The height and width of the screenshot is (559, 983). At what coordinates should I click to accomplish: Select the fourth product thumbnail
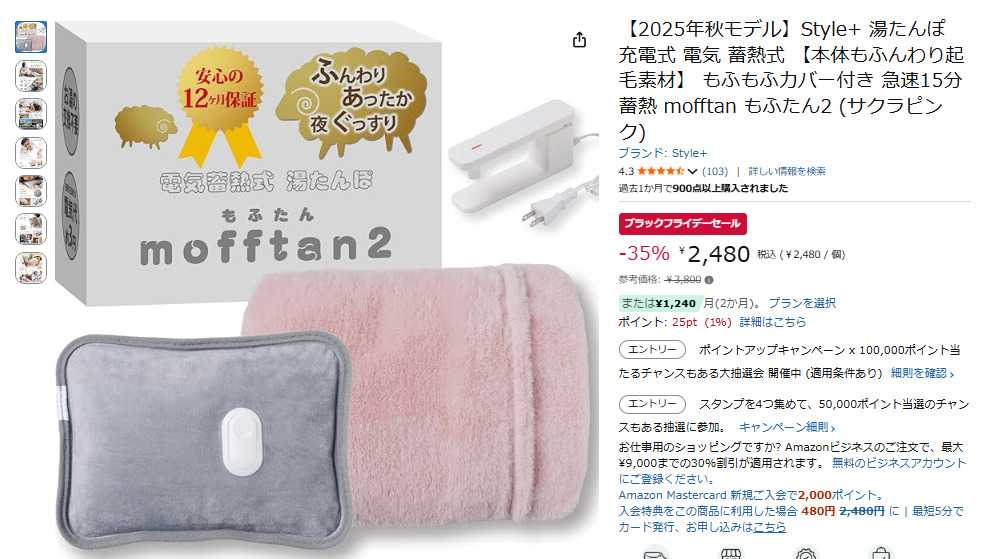point(31,153)
